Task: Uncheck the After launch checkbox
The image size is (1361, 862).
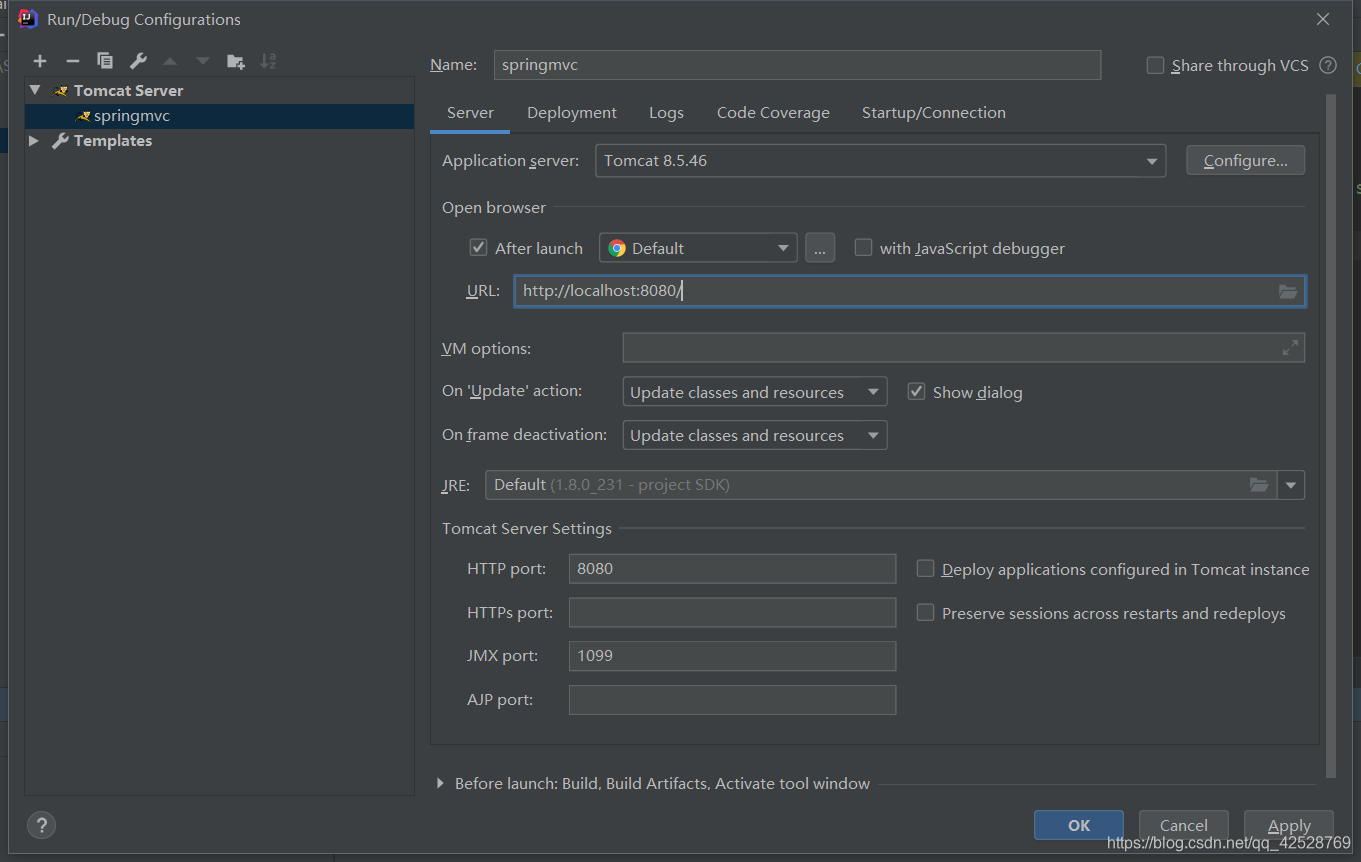Action: coord(478,248)
